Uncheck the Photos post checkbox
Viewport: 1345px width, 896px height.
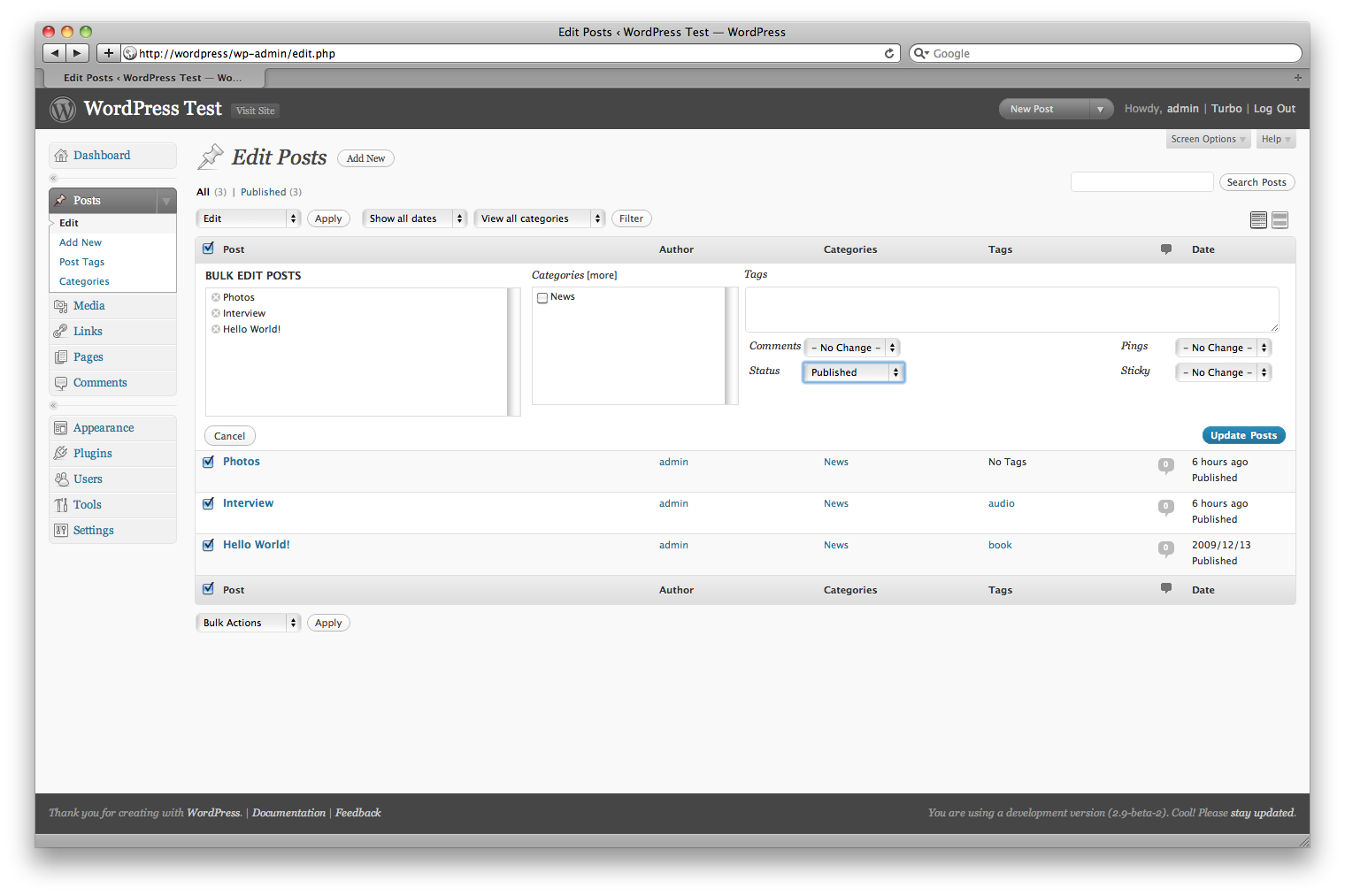tap(208, 462)
